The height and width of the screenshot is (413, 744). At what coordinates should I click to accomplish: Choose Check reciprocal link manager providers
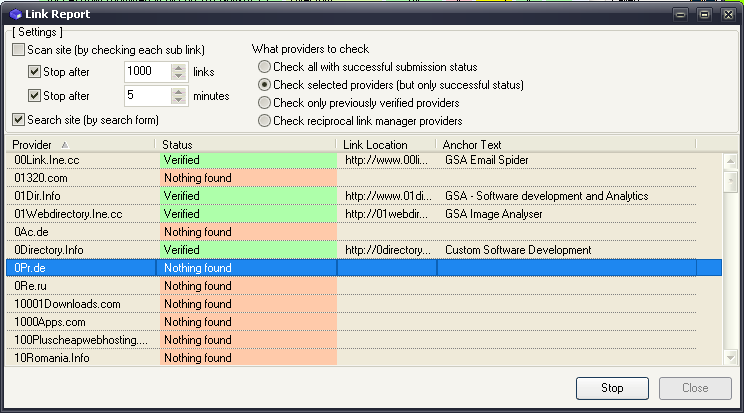(x=265, y=121)
